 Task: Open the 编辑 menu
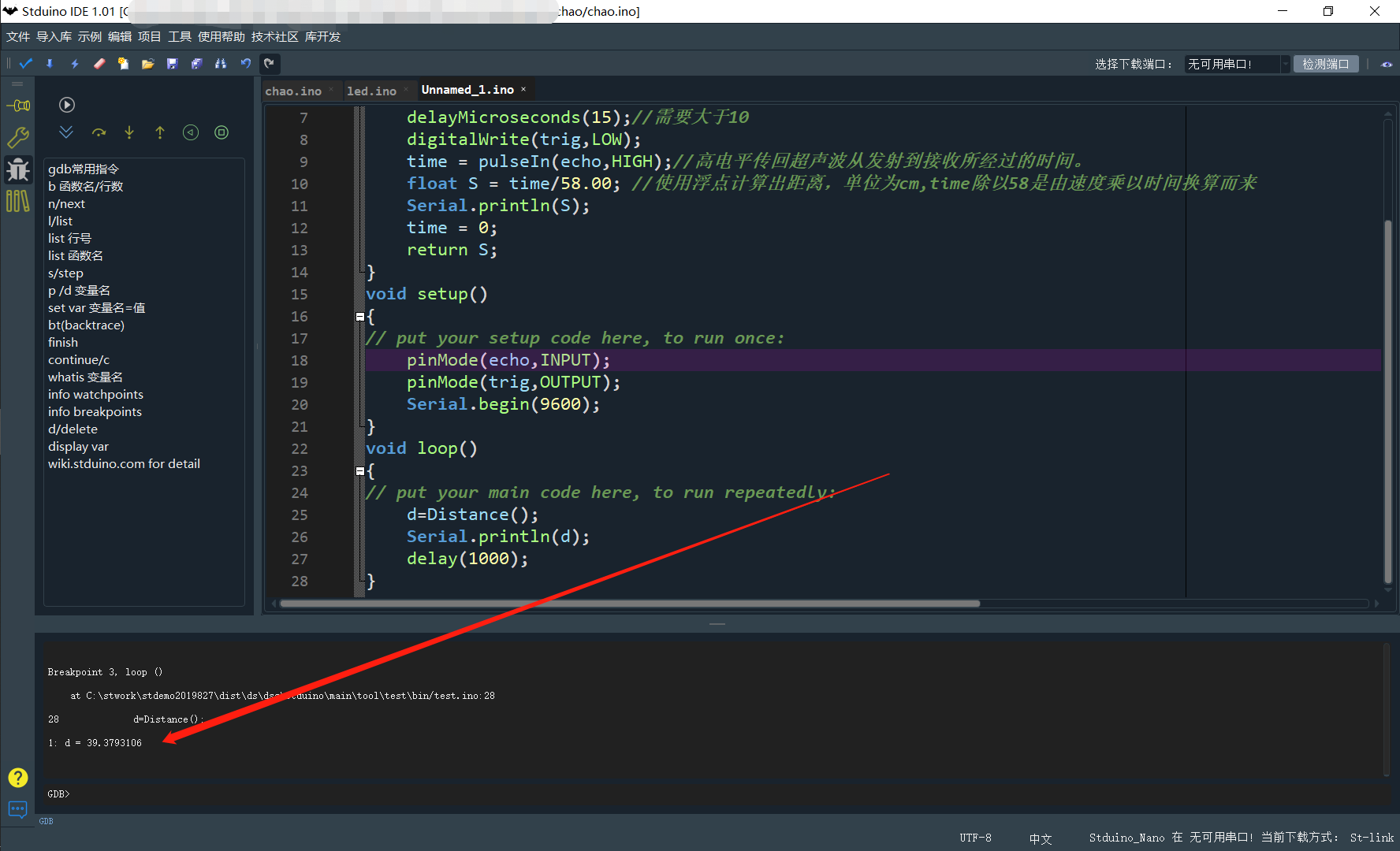pyautogui.click(x=120, y=37)
